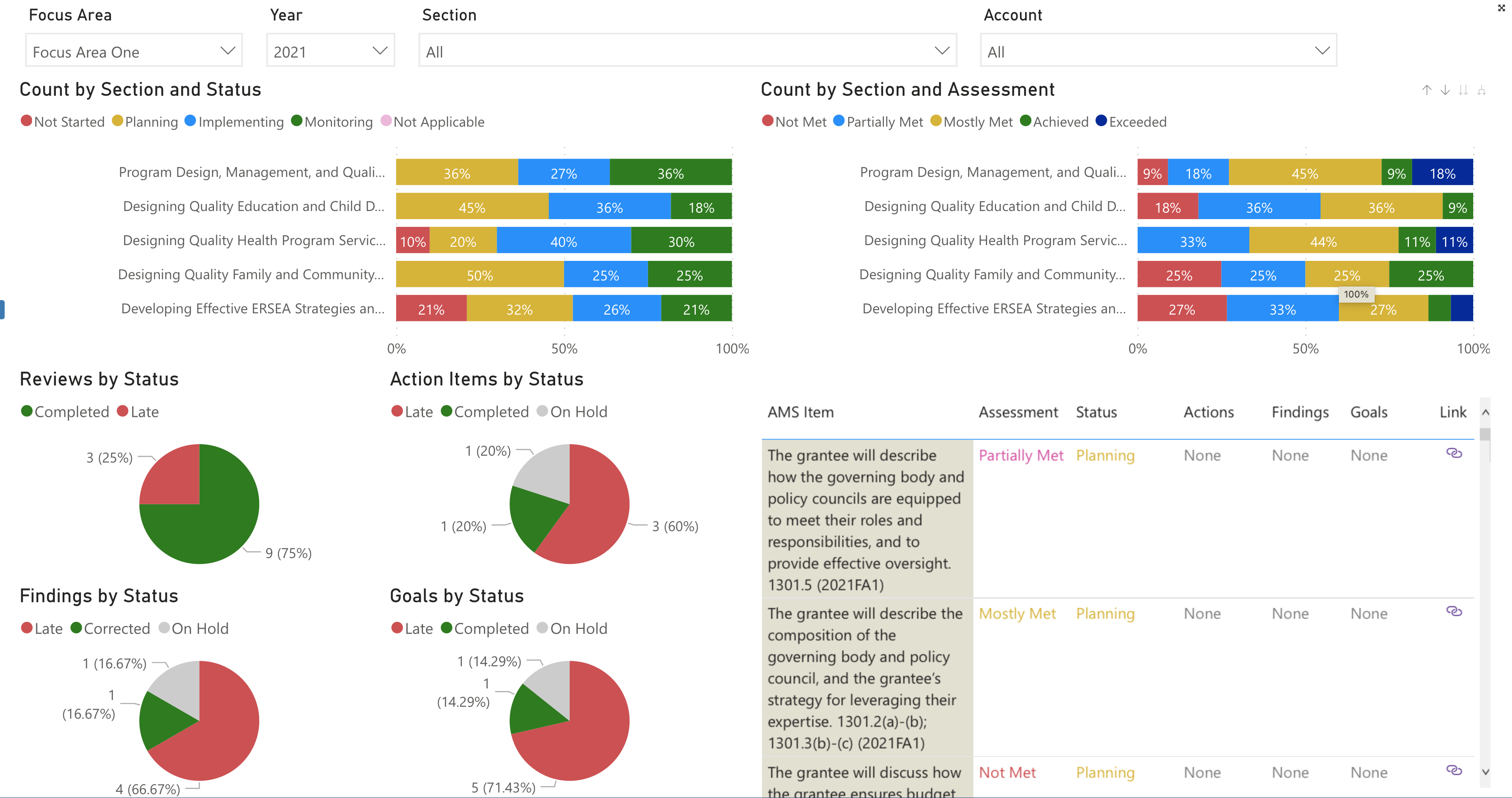The image size is (1512, 798).
Task: Select Late in Action Items legend
Action: [x=412, y=411]
